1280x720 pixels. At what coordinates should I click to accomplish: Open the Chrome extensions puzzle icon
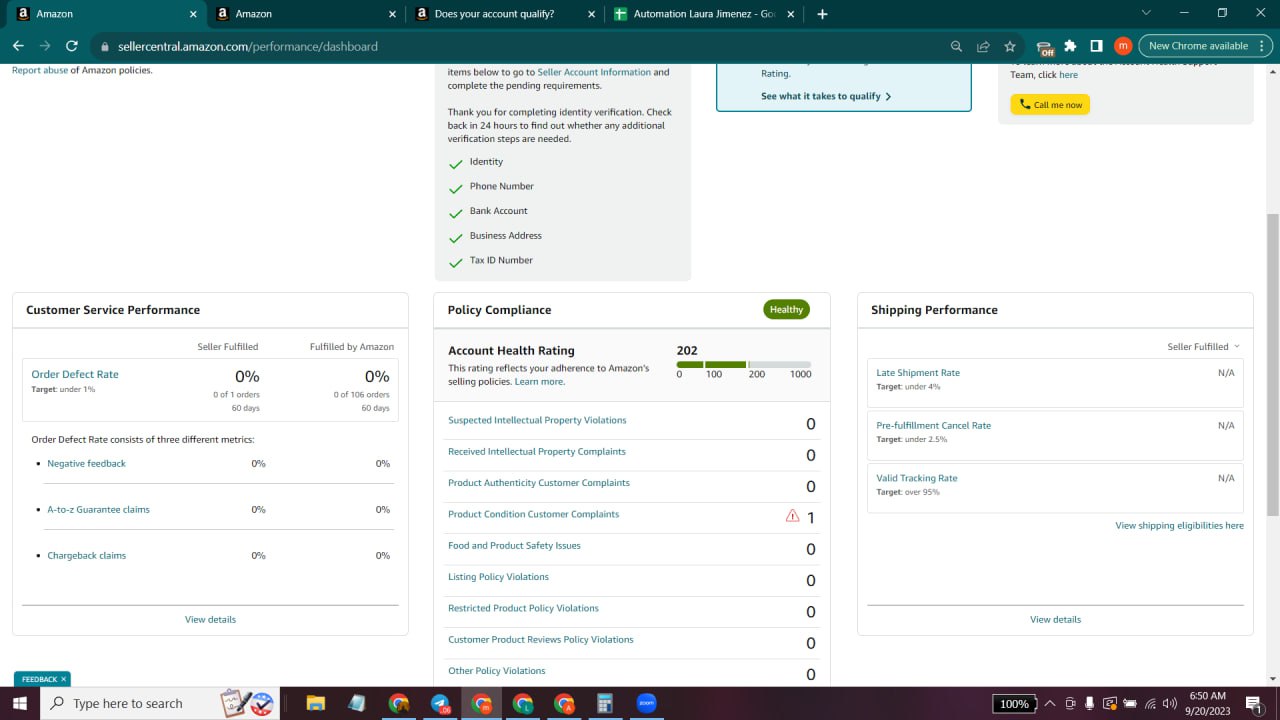click(1070, 46)
